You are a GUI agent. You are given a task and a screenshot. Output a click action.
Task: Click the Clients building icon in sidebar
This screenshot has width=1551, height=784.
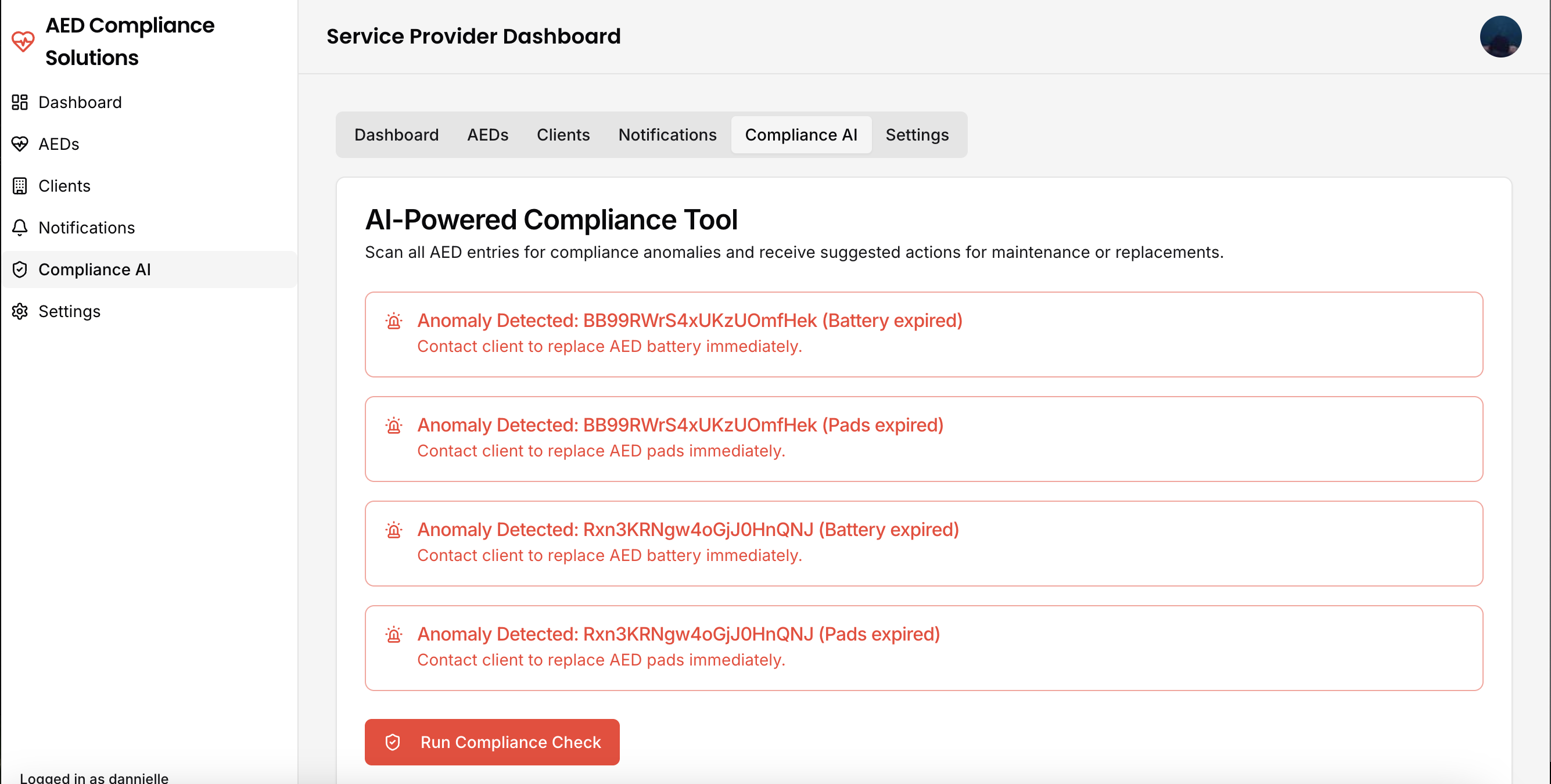(20, 186)
